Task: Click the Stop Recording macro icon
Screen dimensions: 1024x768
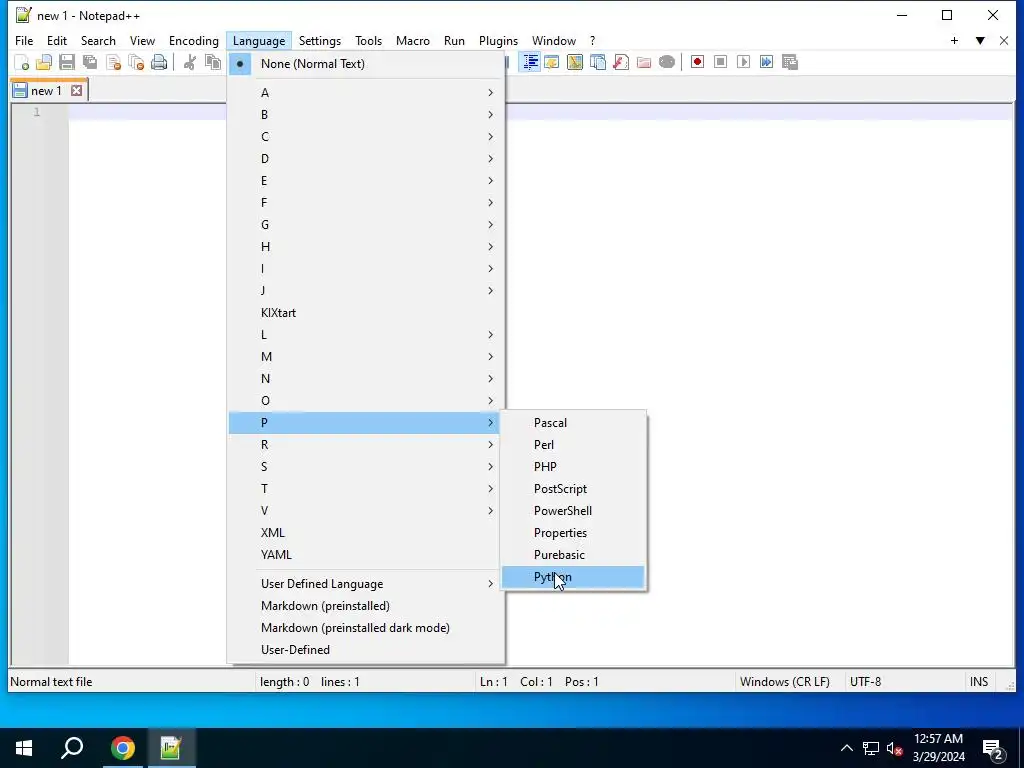Action: [720, 62]
